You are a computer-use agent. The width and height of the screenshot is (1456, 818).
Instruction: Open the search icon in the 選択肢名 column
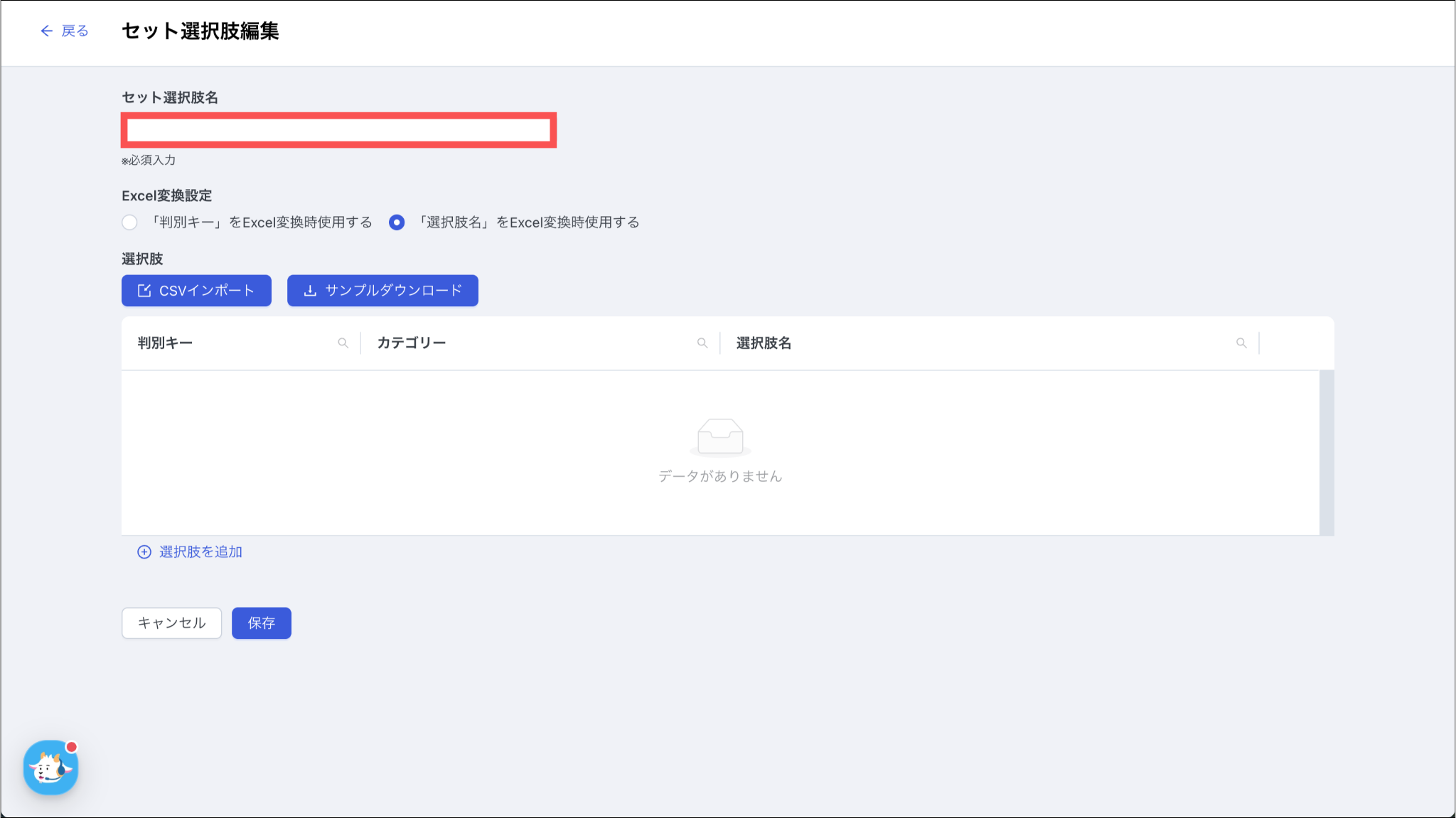tap(1241, 343)
